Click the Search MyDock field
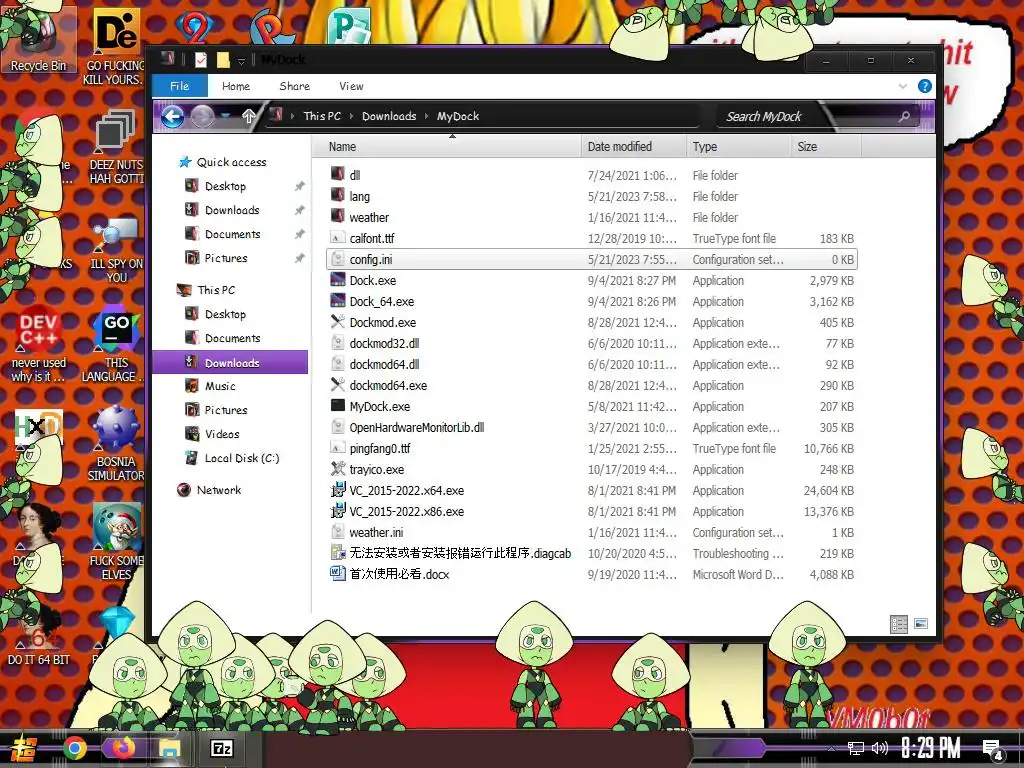1024x768 pixels. [810, 117]
